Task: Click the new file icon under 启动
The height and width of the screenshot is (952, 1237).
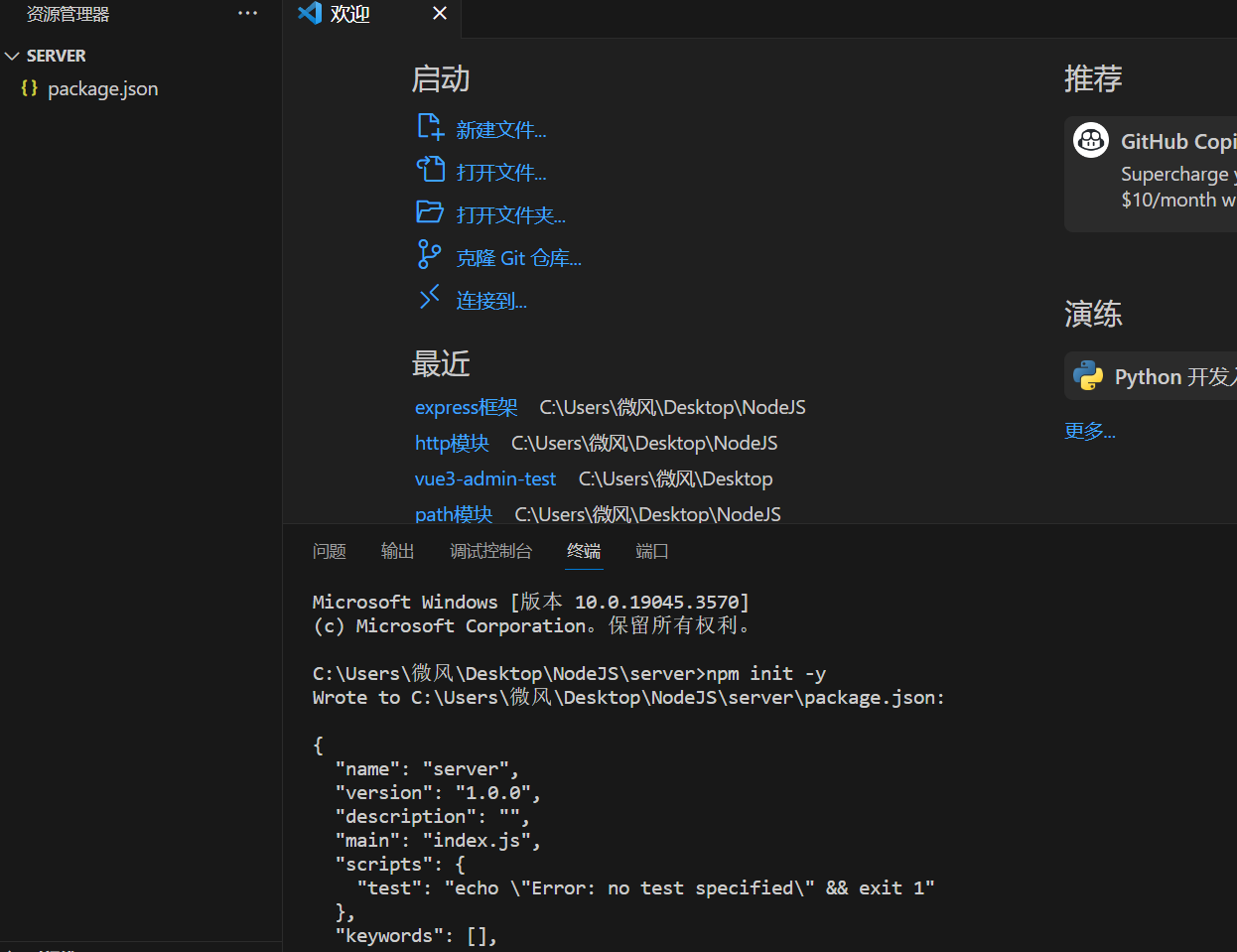Action: [x=430, y=127]
